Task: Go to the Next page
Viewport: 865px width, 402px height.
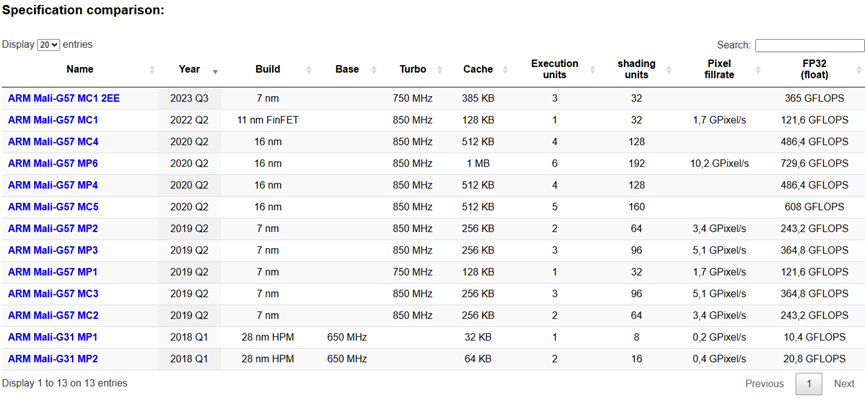Action: [844, 384]
